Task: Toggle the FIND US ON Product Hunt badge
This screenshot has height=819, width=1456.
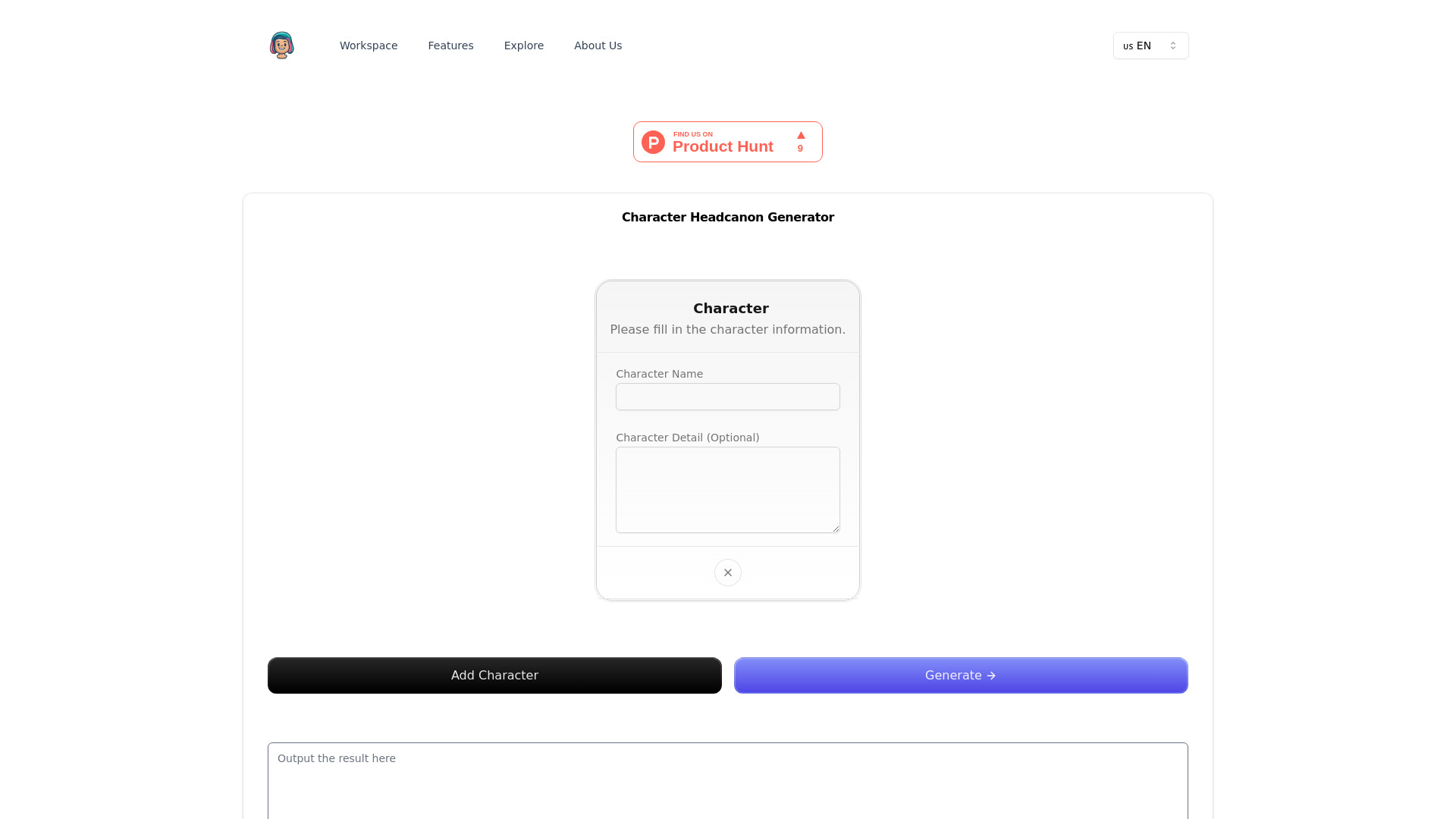Action: point(728,141)
